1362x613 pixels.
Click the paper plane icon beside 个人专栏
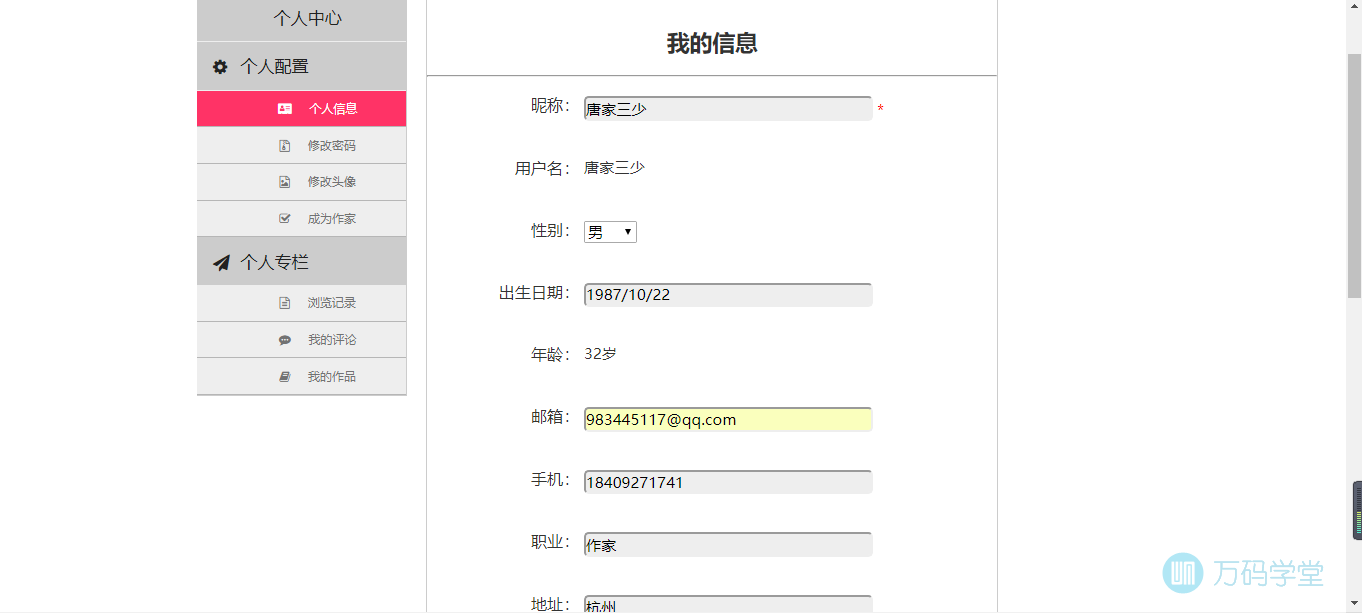tap(221, 263)
